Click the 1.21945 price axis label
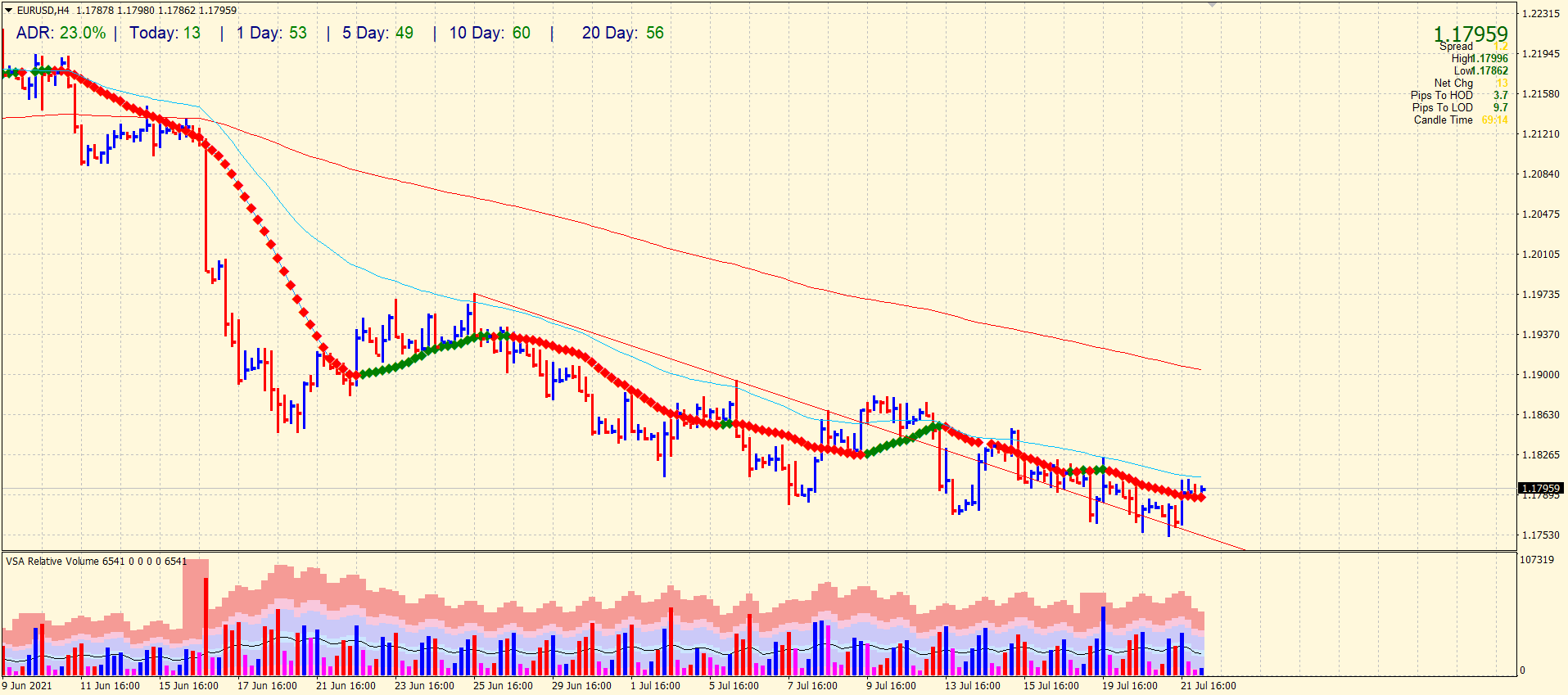 click(1540, 54)
